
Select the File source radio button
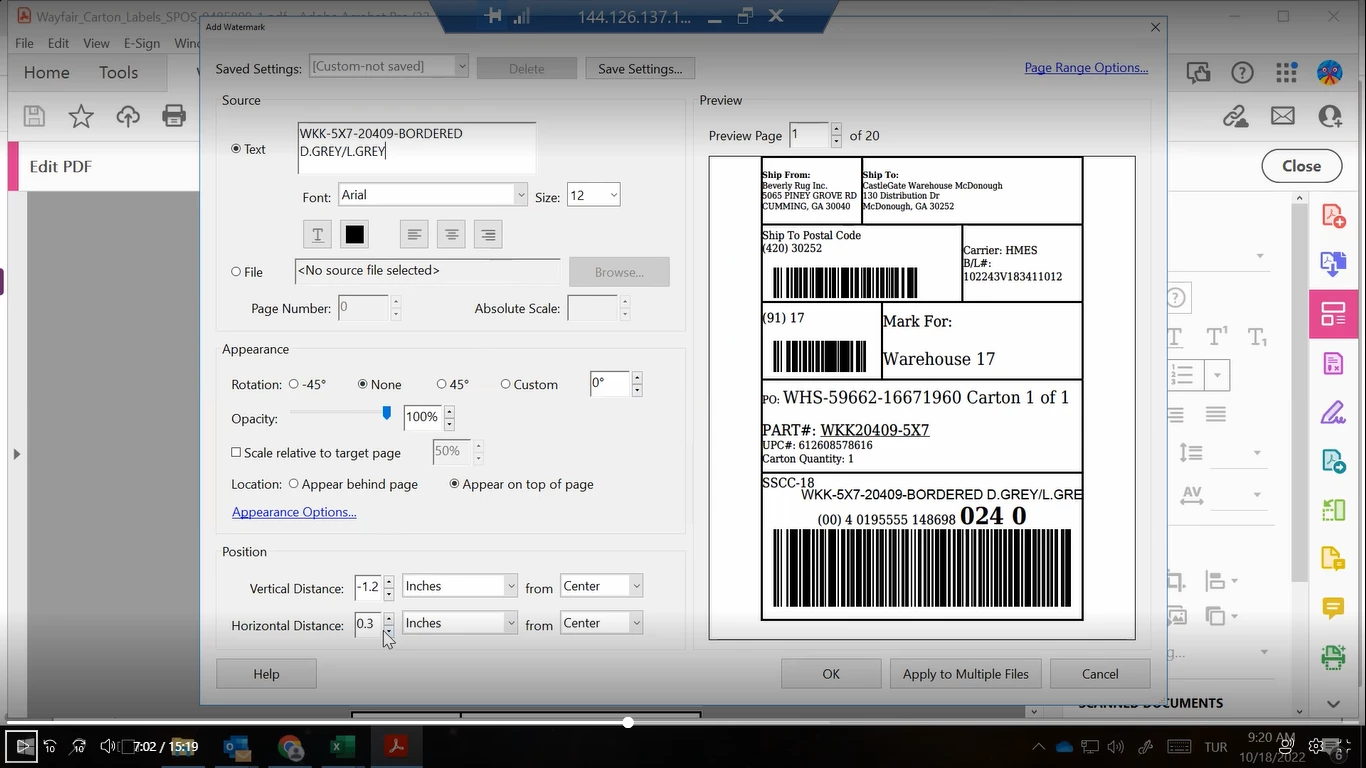pos(236,271)
